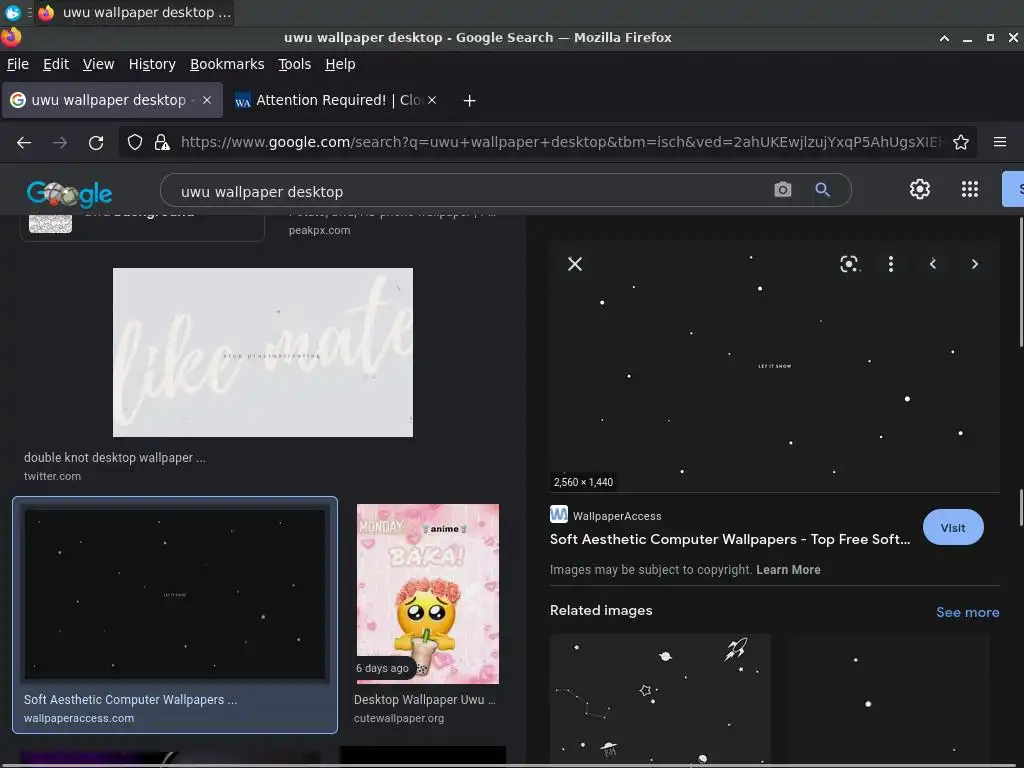This screenshot has width=1024, height=768.
Task: Click into the Google search box
Action: [x=470, y=191]
